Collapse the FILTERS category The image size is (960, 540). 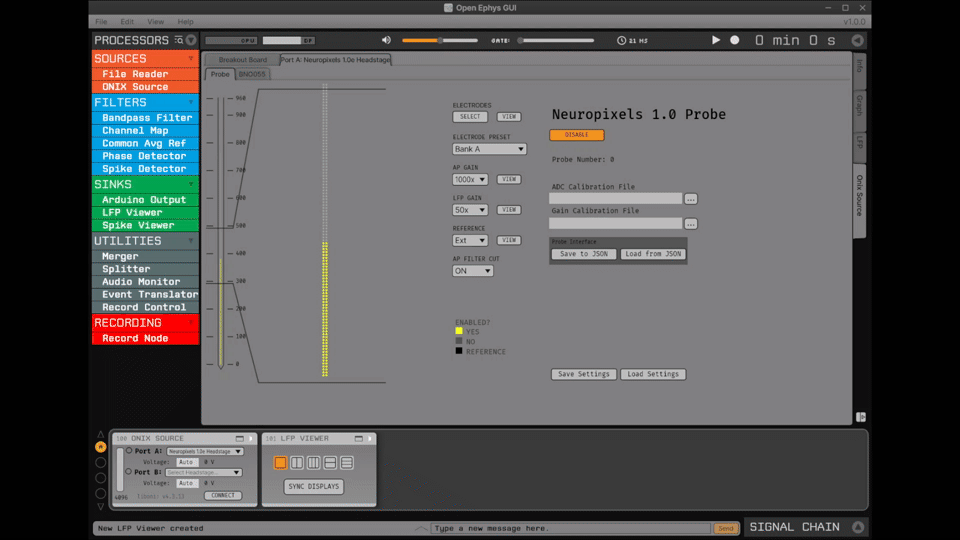click(190, 102)
